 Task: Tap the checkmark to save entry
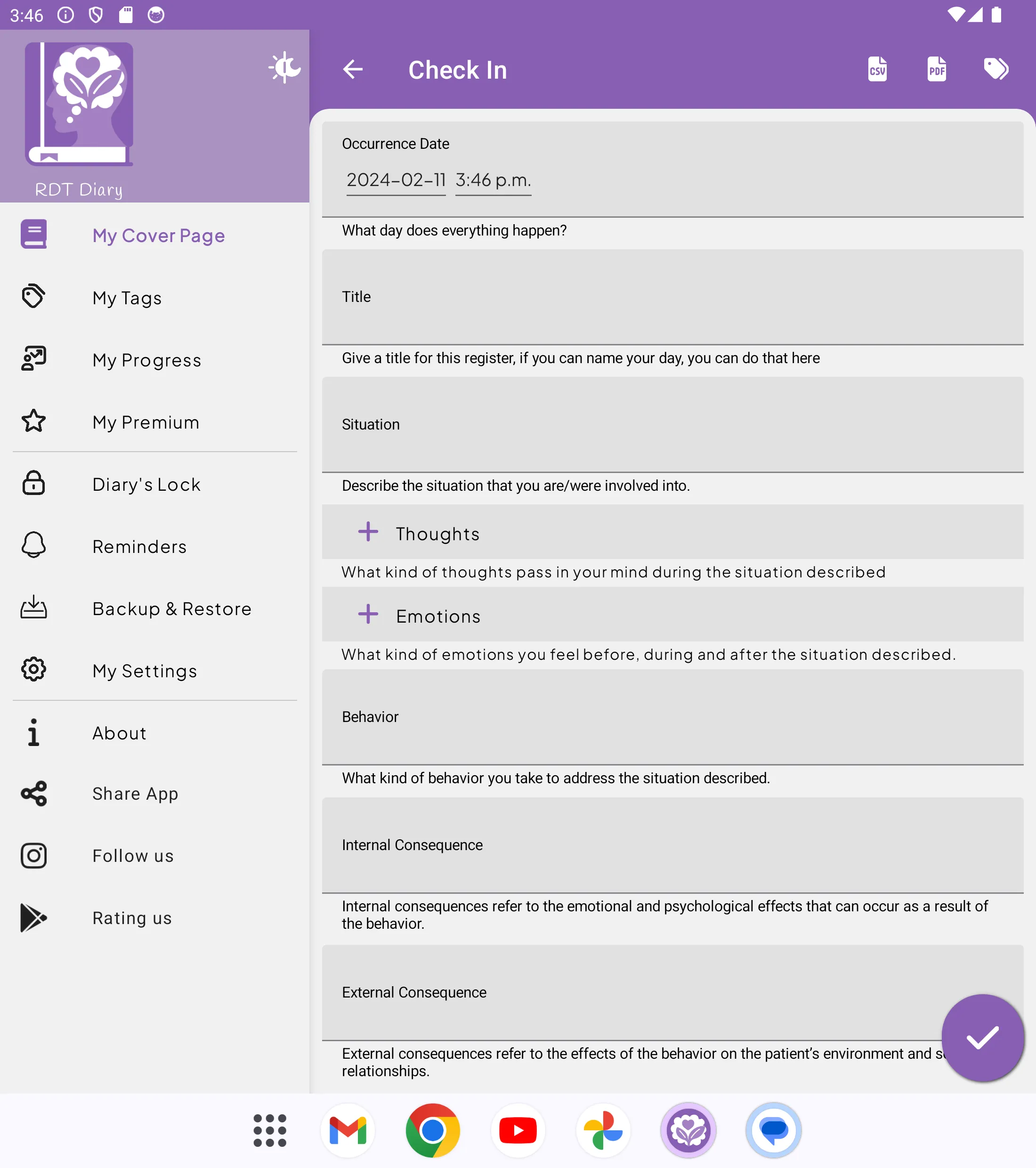[x=983, y=1038]
